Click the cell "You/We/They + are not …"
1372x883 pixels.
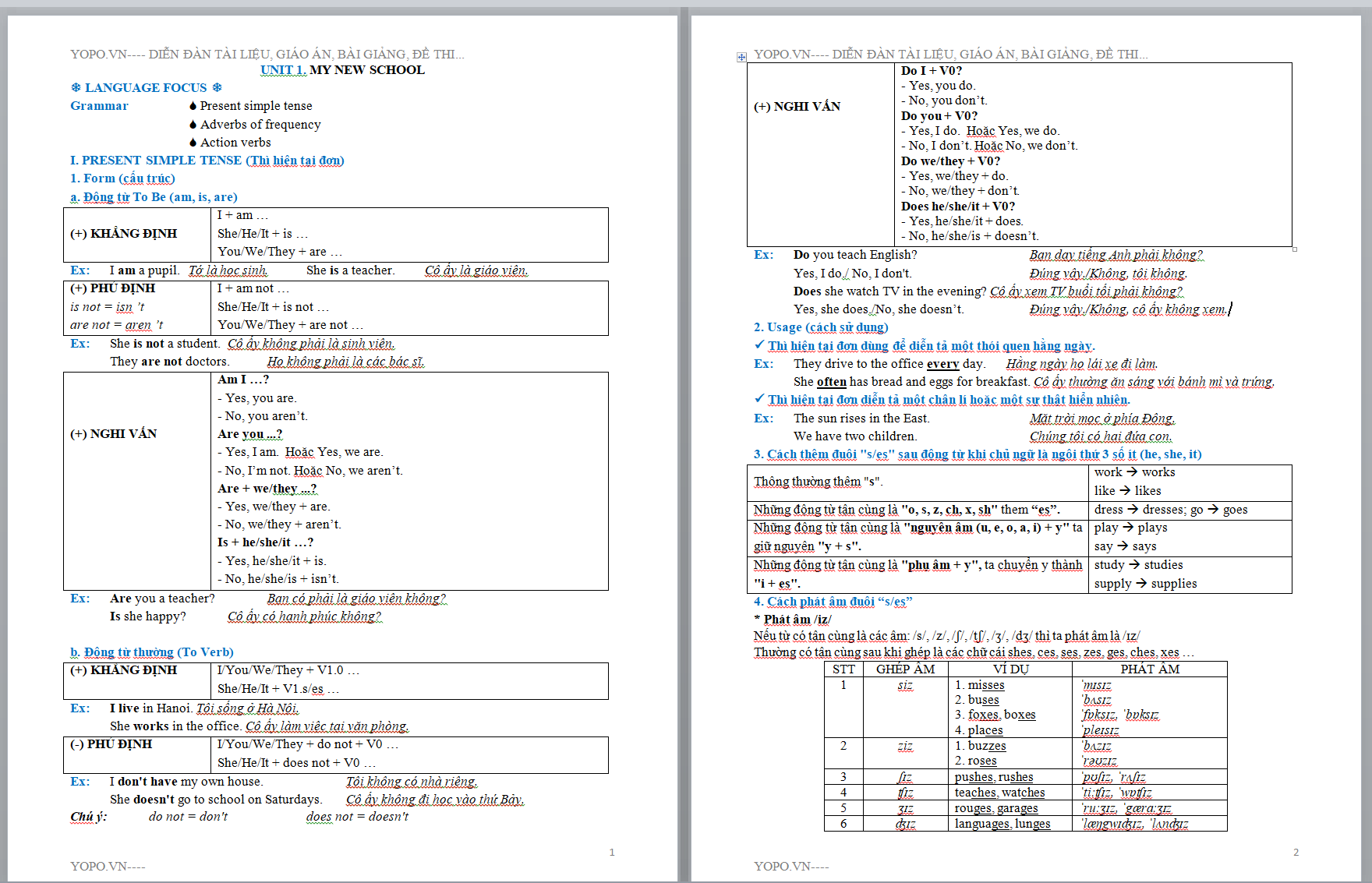(x=290, y=325)
